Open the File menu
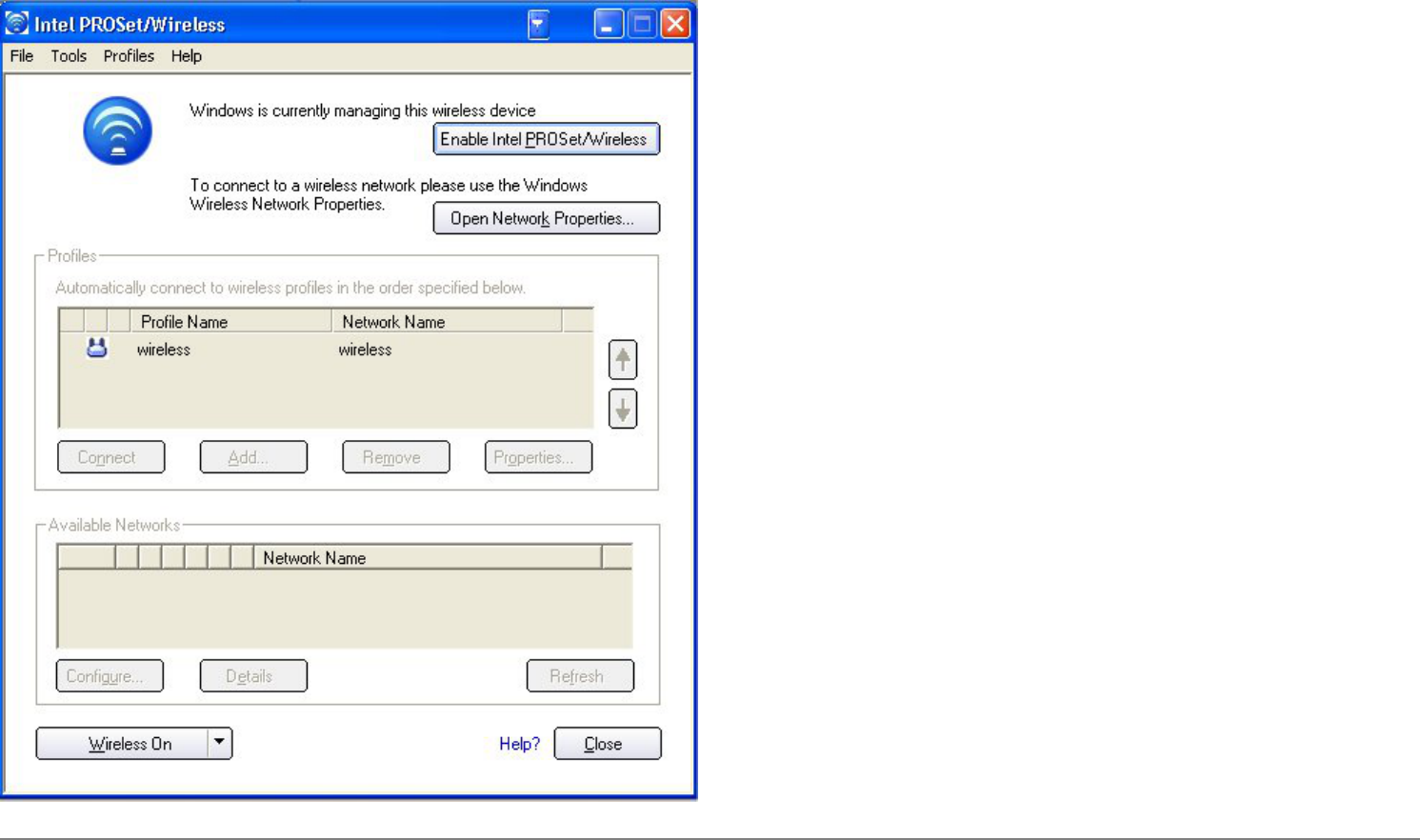1420x840 pixels. click(x=22, y=56)
